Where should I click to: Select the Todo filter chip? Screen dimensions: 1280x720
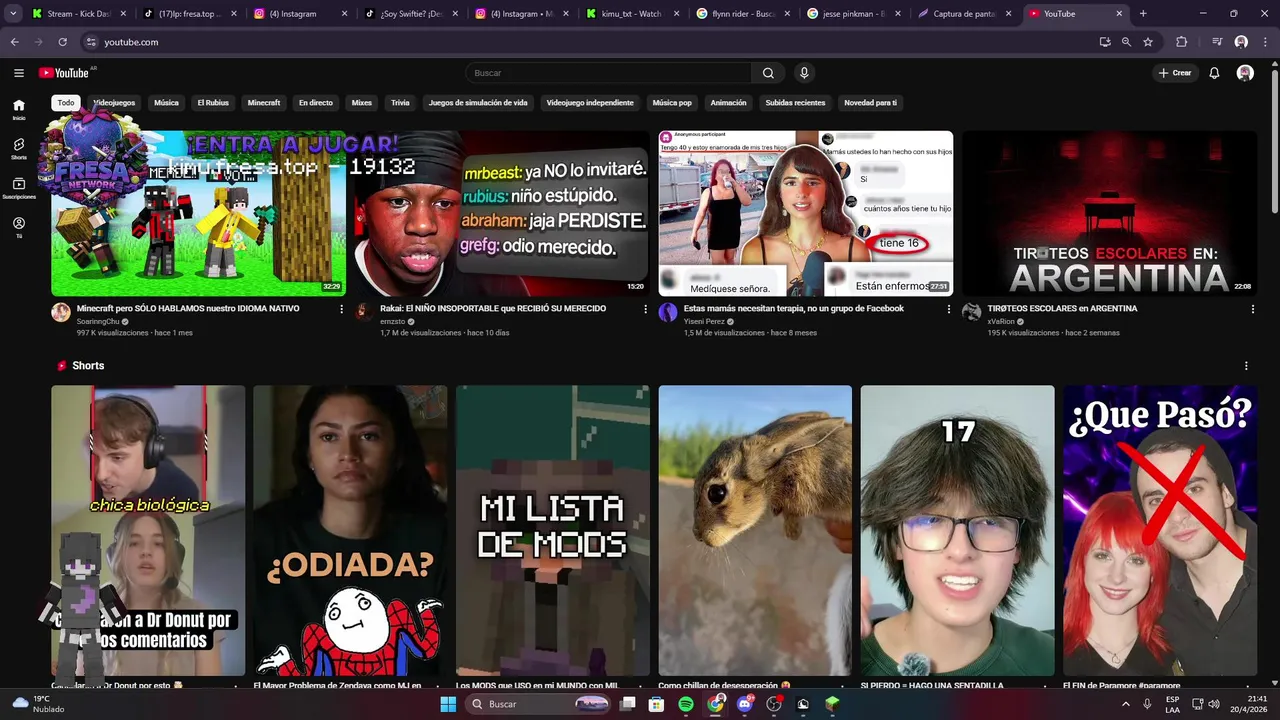[65, 103]
